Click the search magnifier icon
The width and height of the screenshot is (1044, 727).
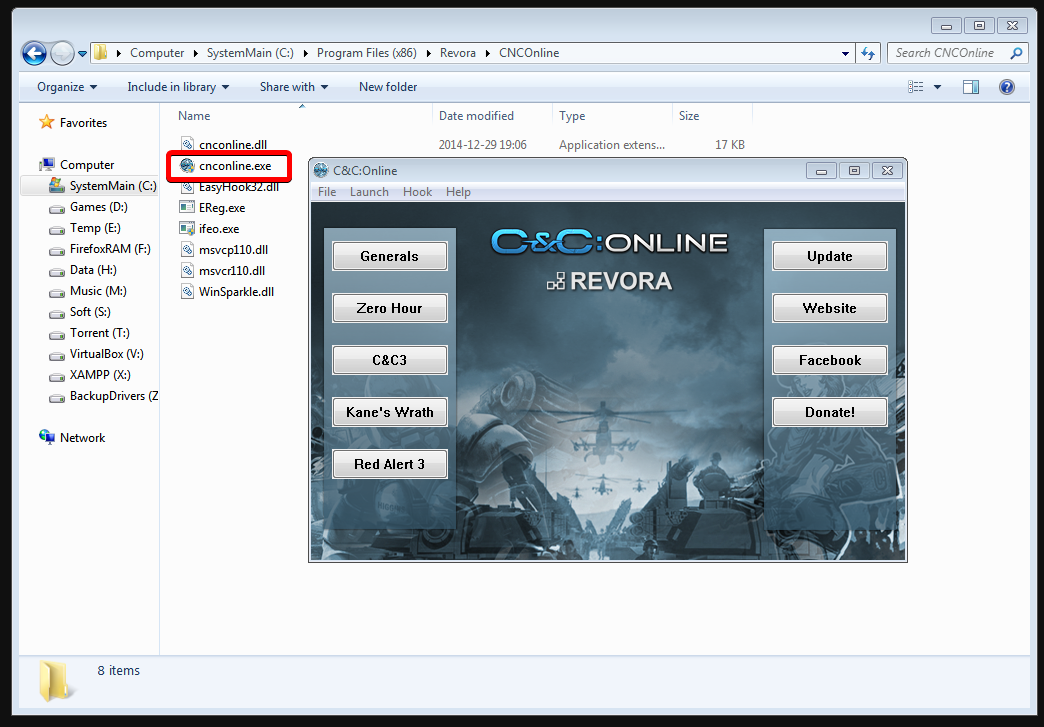pyautogui.click(x=1016, y=53)
